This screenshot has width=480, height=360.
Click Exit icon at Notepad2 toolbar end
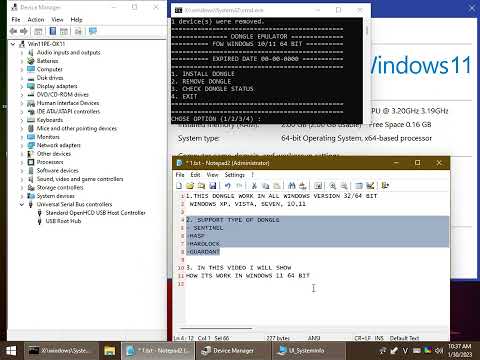(x=385, y=186)
